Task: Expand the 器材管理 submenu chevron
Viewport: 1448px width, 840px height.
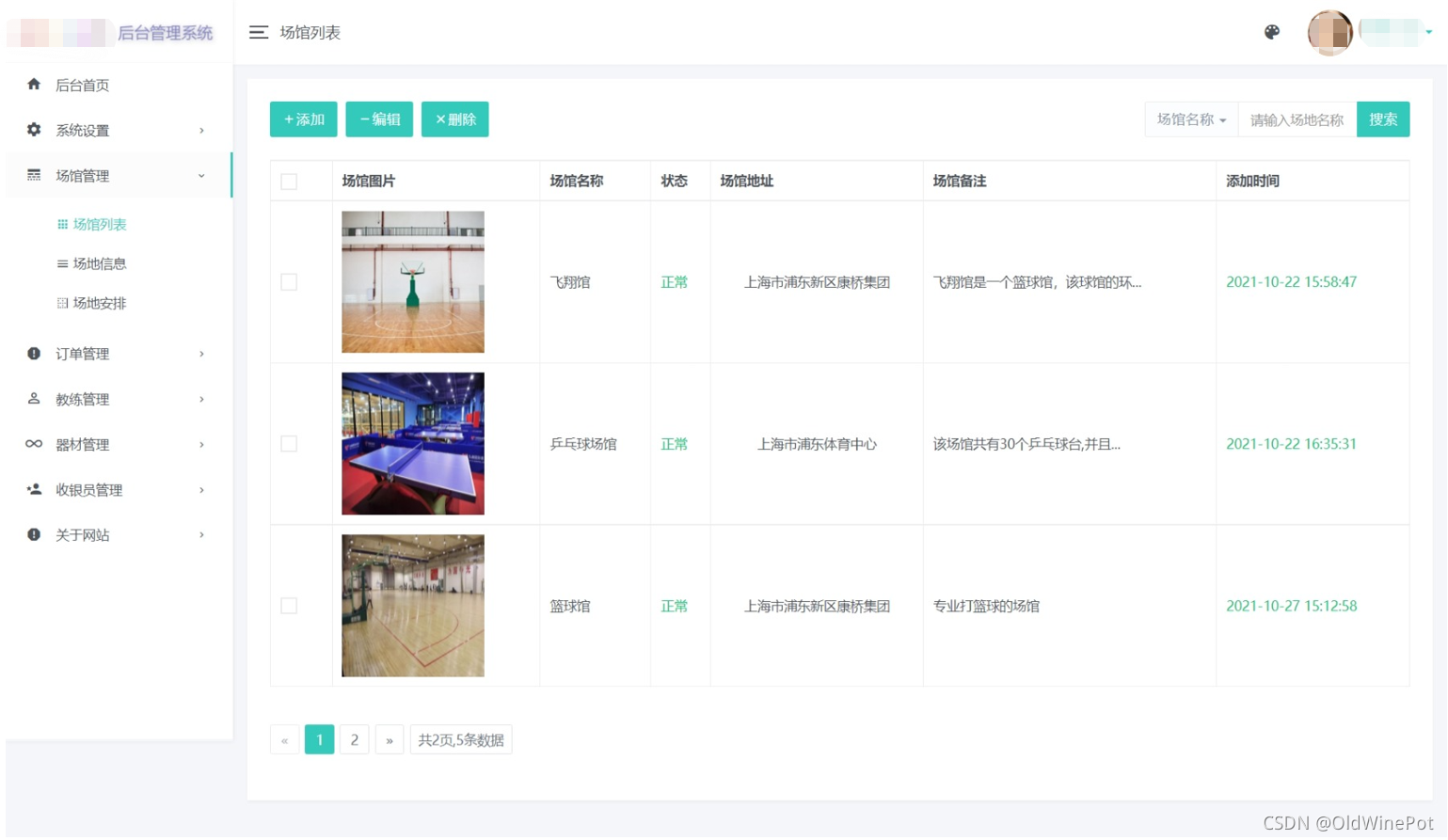Action: point(201,445)
